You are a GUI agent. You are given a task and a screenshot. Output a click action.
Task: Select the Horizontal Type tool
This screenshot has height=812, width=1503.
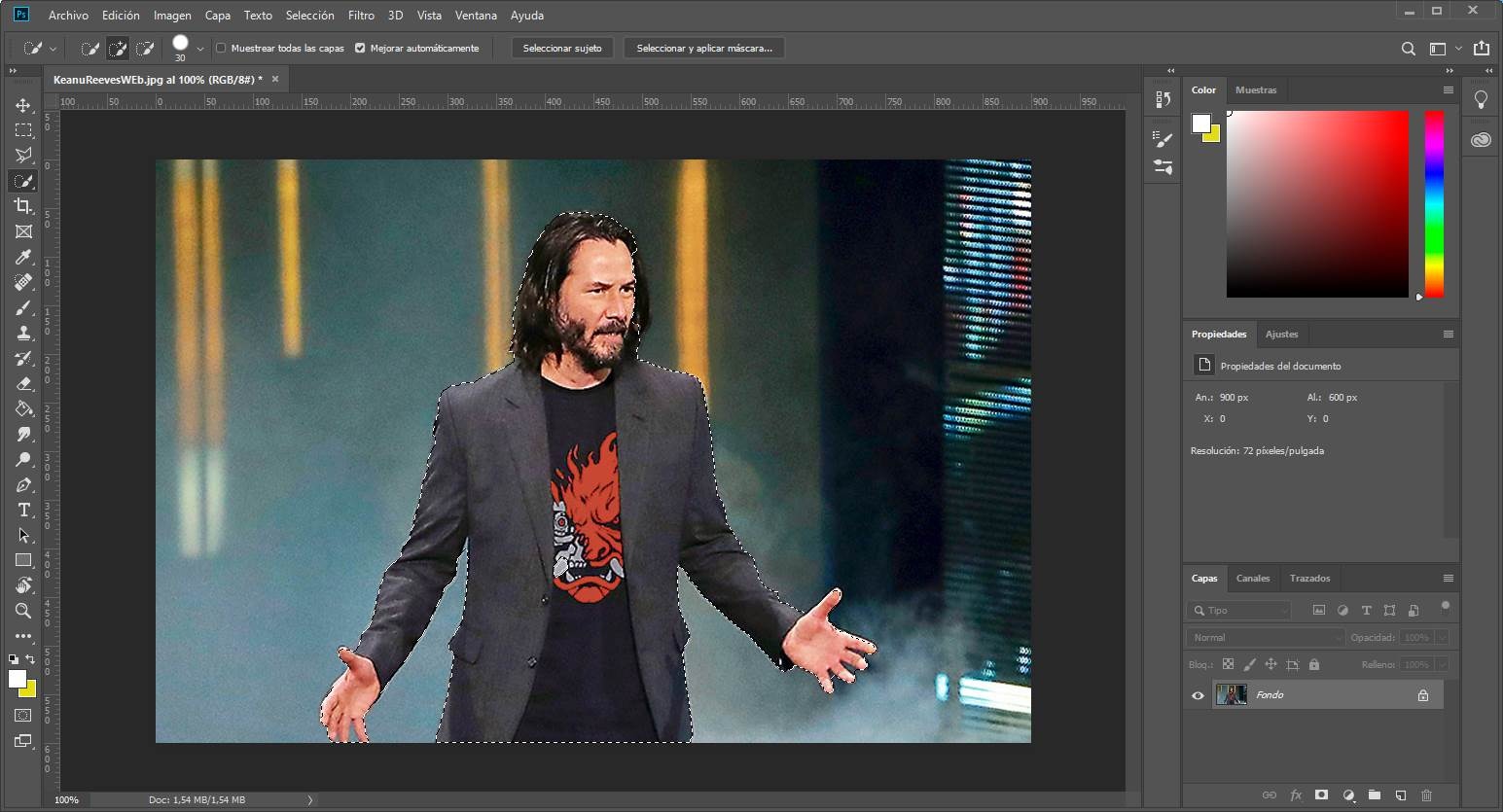[x=23, y=510]
